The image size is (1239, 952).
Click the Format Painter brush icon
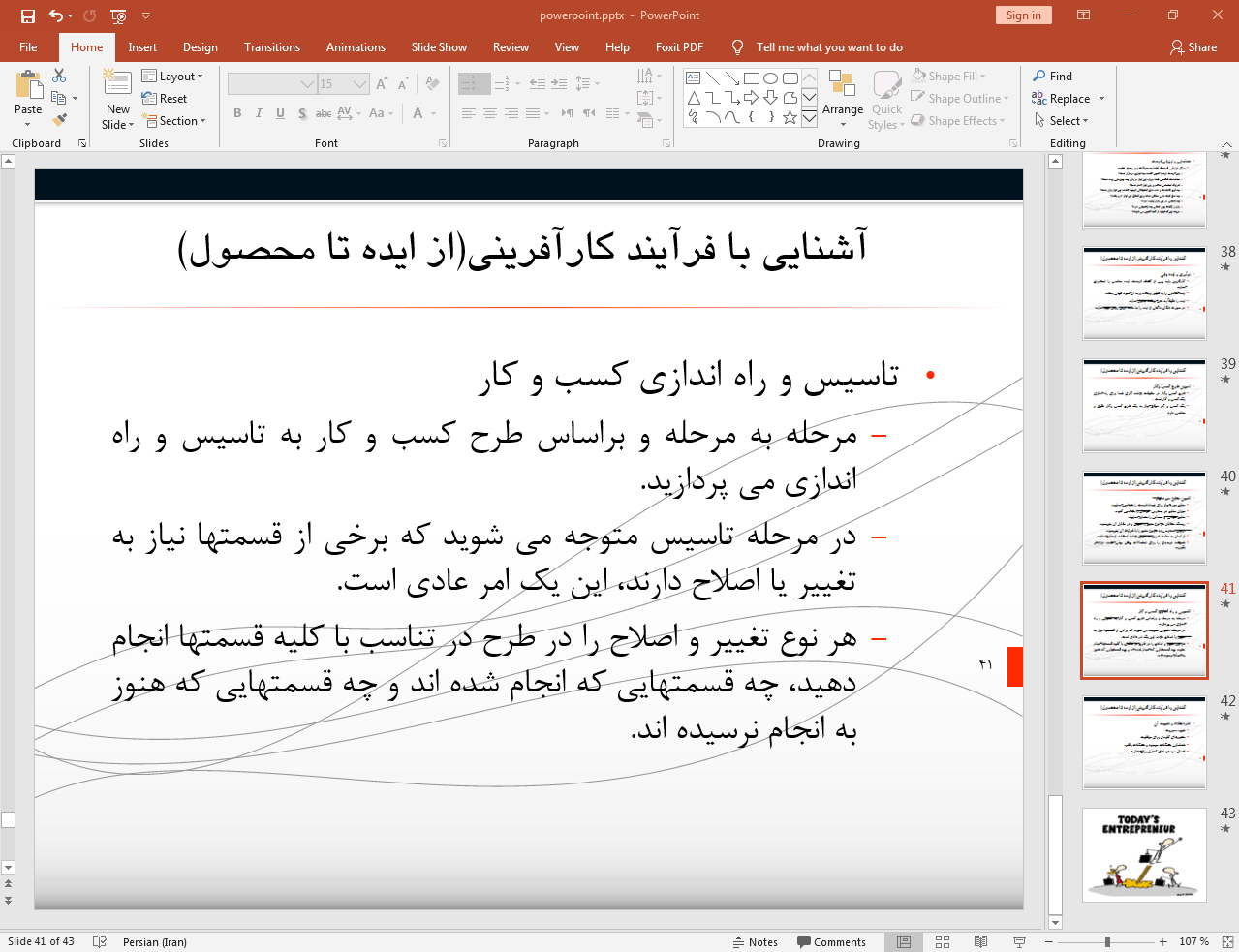[59, 120]
